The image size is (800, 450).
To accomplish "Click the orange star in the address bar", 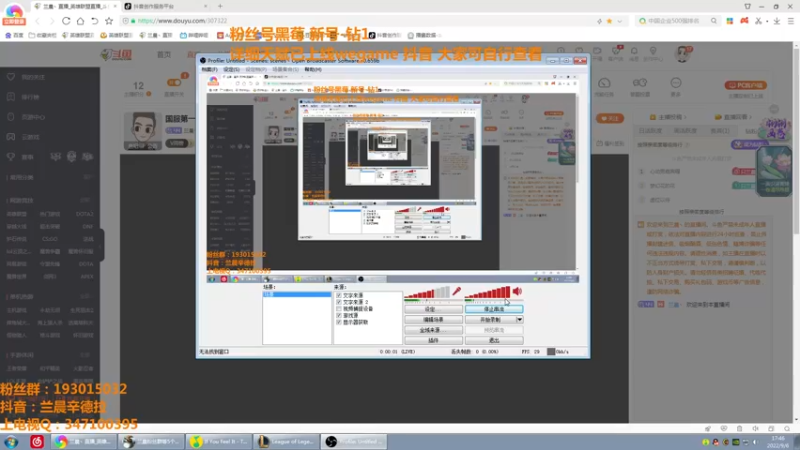I will (x=609, y=21).
